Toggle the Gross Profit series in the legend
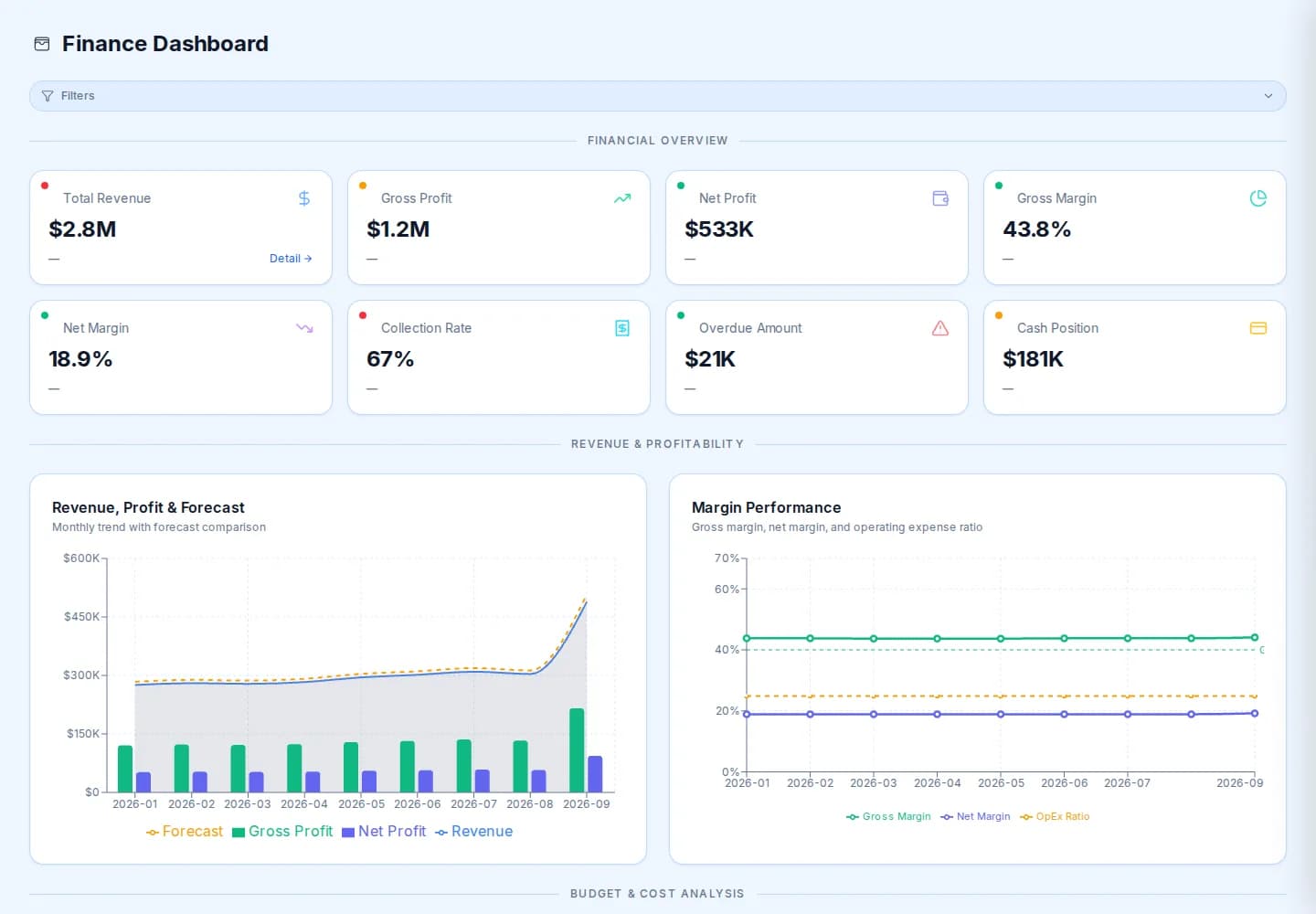The height and width of the screenshot is (914, 1316). (x=282, y=832)
